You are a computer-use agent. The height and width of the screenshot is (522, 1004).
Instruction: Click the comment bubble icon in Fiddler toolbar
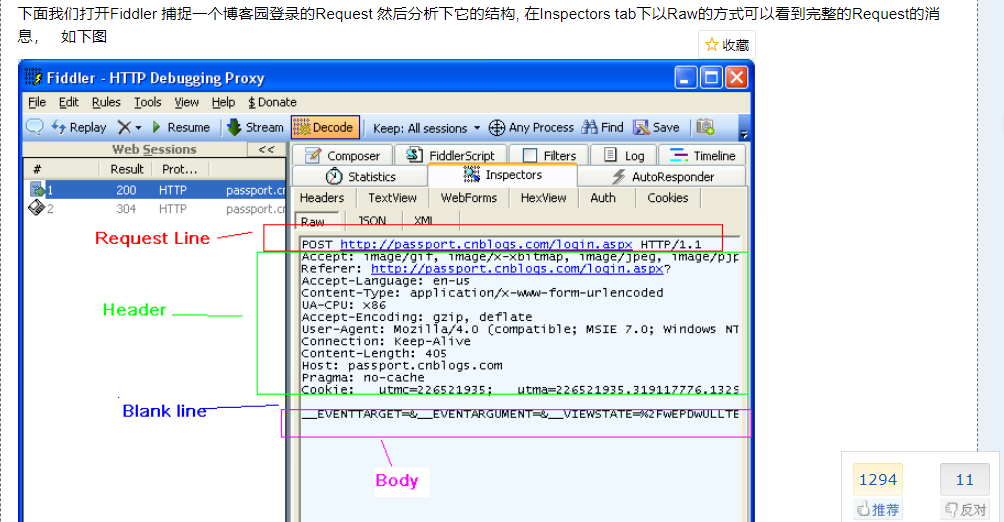pos(35,127)
